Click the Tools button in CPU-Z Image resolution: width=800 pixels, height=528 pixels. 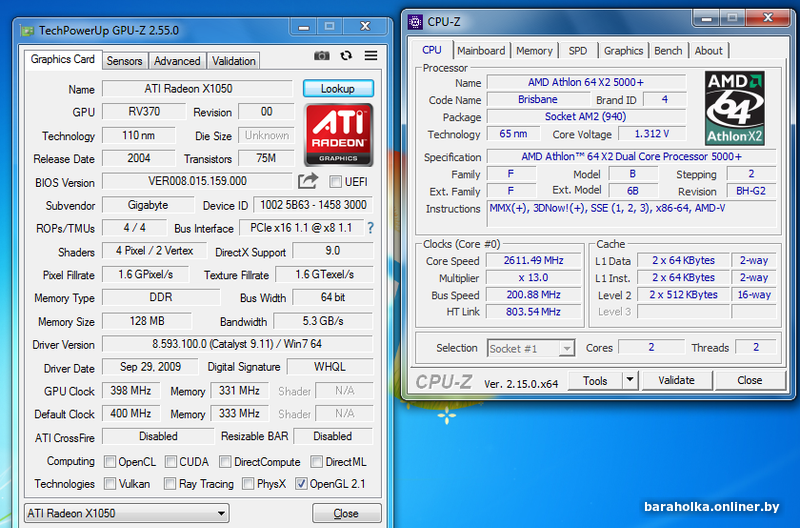[x=595, y=381]
